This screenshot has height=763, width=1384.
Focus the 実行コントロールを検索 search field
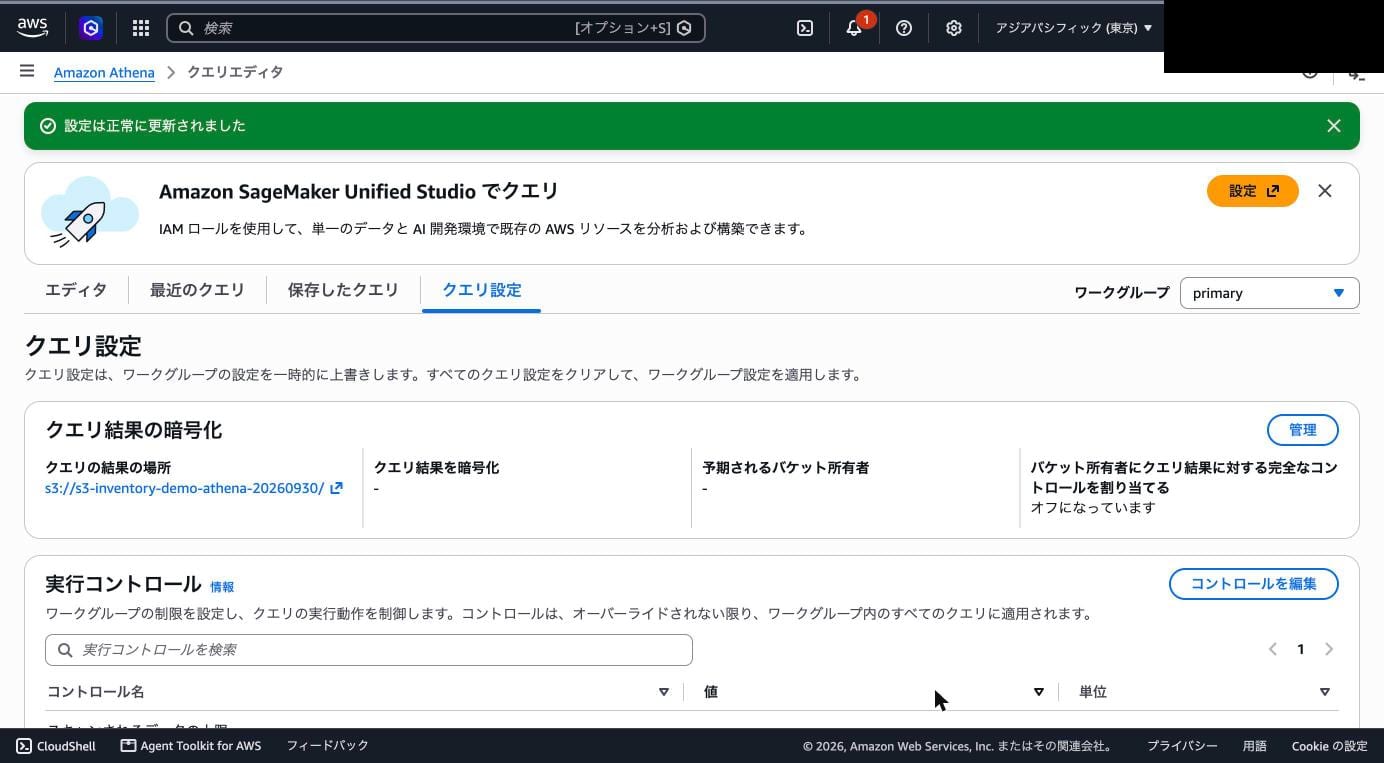369,650
